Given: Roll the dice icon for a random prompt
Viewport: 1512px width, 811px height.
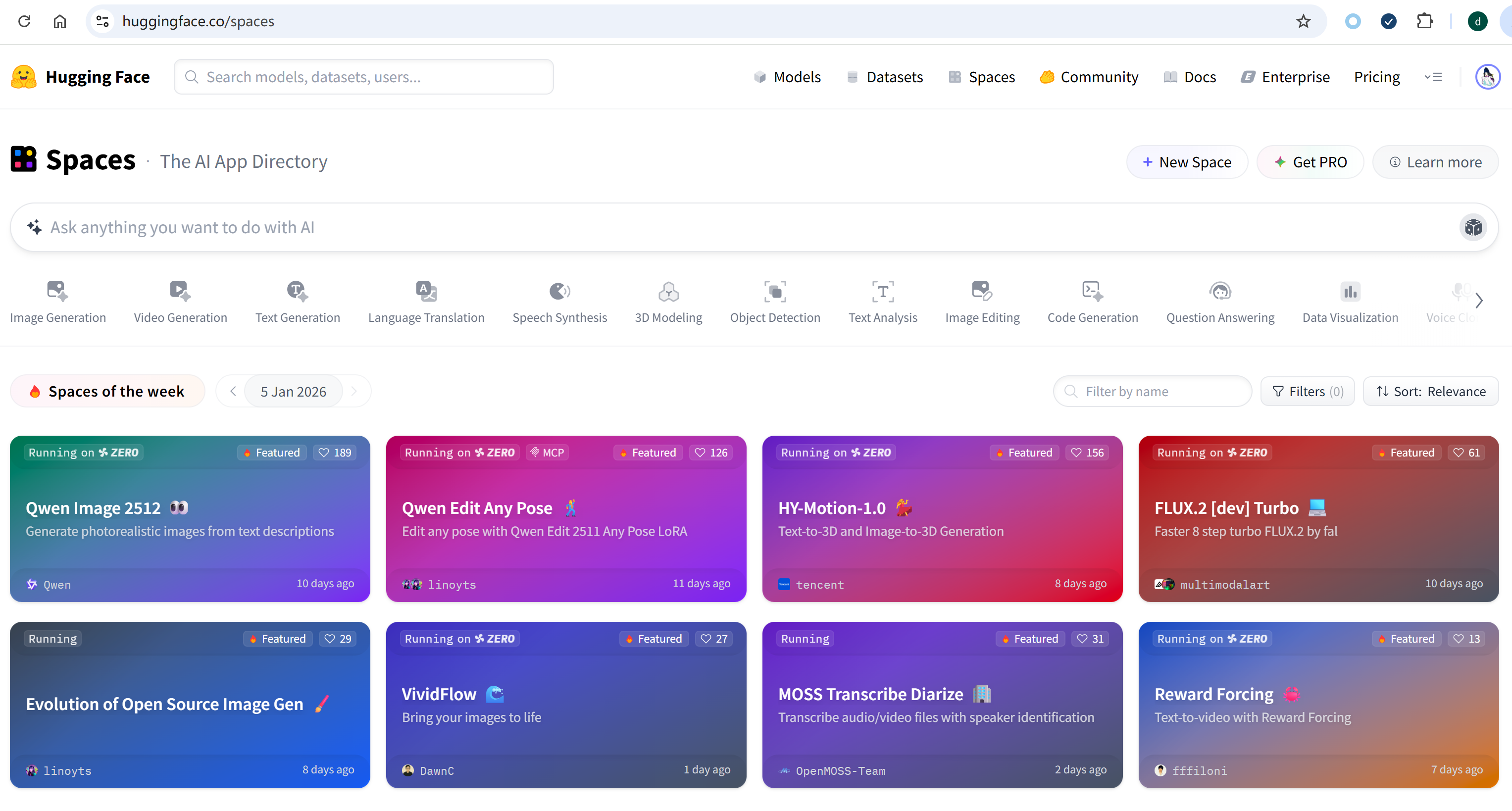Looking at the screenshot, I should tap(1473, 227).
